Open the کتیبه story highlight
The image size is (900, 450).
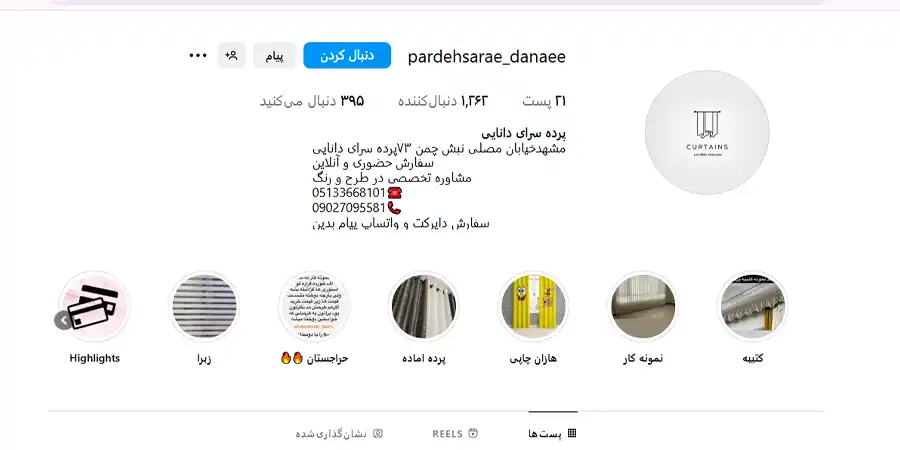point(752,306)
